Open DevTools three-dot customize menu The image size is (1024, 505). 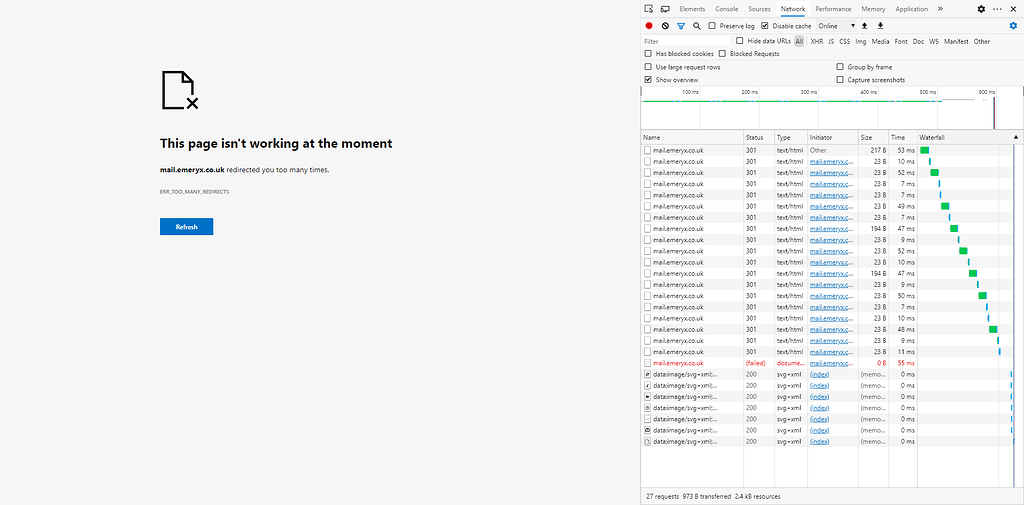coord(997,9)
